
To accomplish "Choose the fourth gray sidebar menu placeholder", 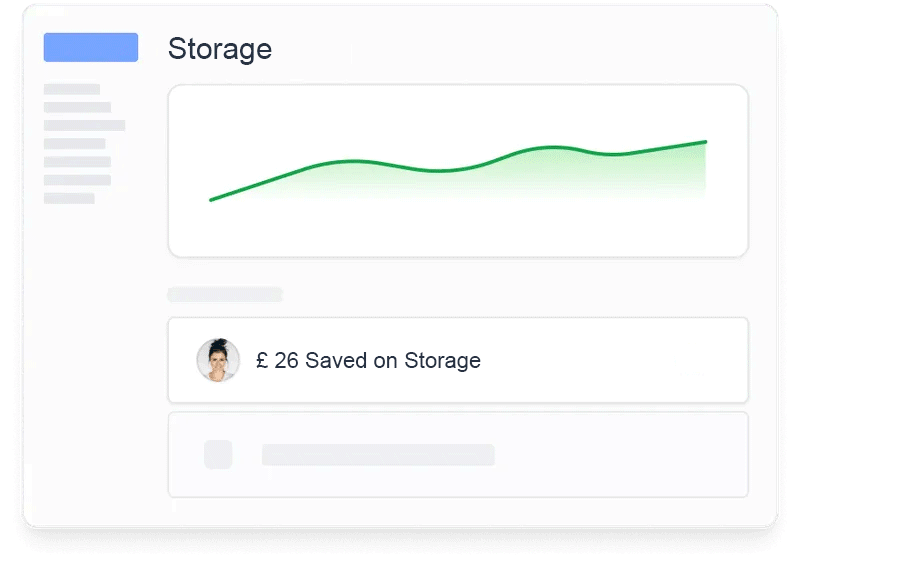I will pyautogui.click(x=74, y=144).
